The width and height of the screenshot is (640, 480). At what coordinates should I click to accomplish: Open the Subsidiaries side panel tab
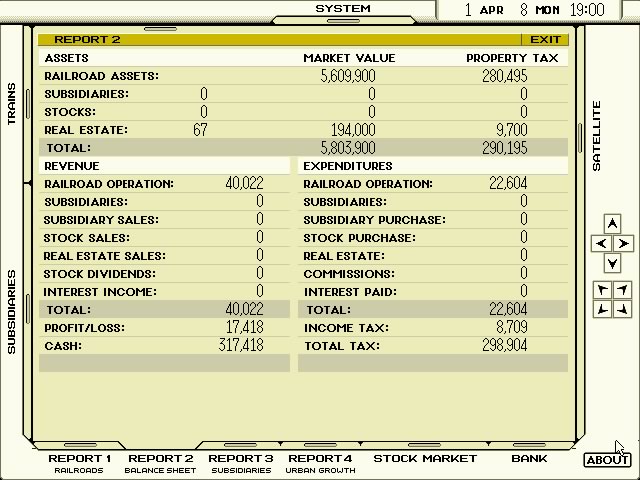pyautogui.click(x=11, y=311)
